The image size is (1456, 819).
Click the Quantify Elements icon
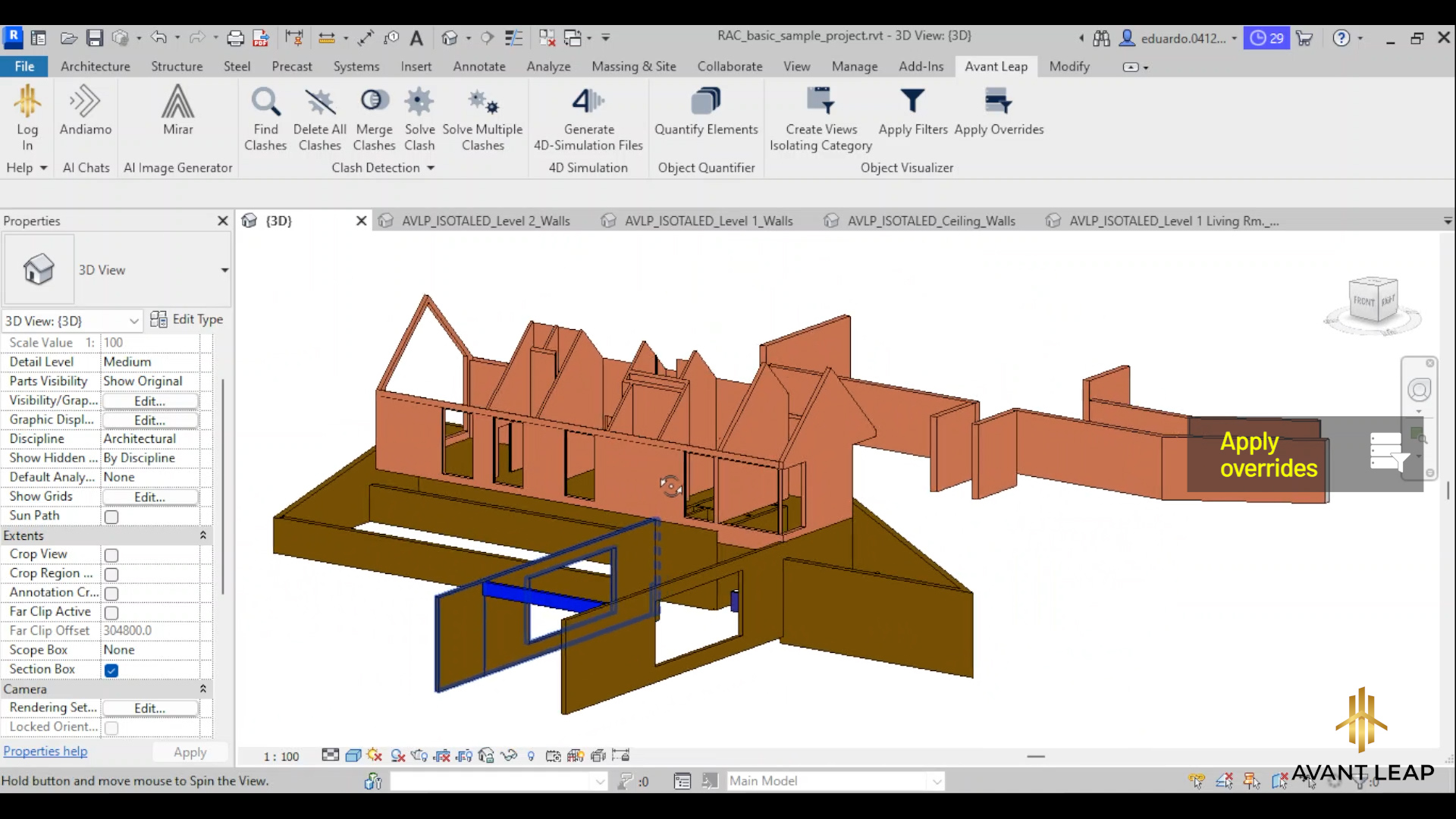706,102
